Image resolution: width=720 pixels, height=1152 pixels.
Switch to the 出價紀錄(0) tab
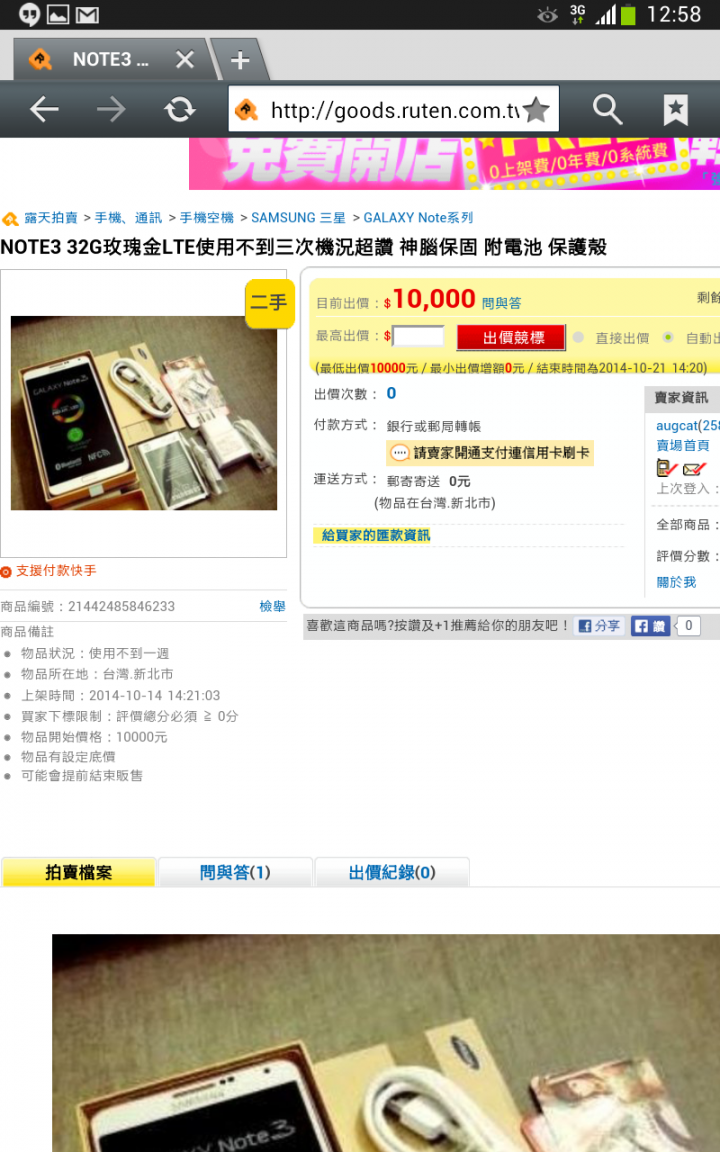click(392, 872)
